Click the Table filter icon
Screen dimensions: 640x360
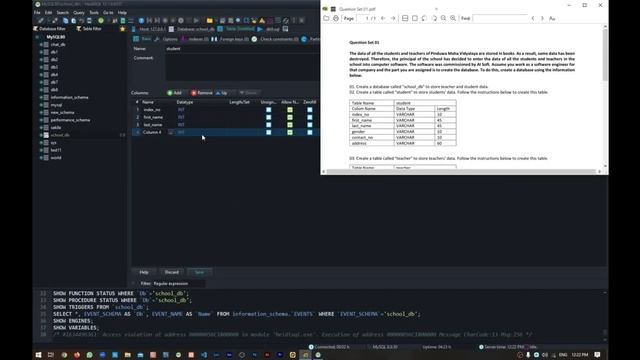(79, 29)
